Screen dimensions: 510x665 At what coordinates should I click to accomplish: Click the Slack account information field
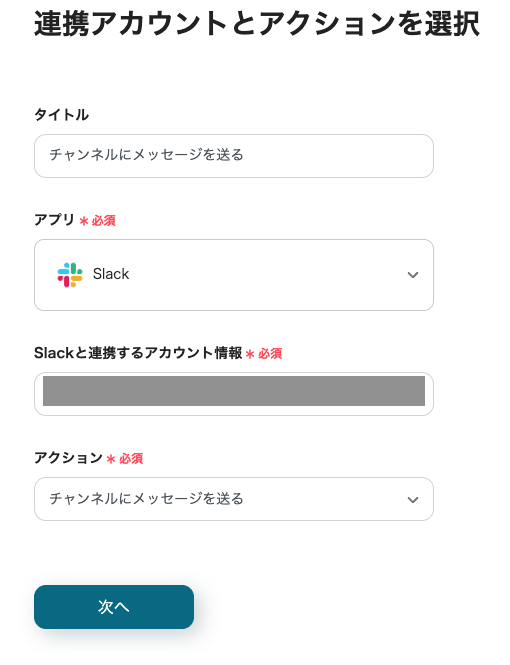(234, 394)
